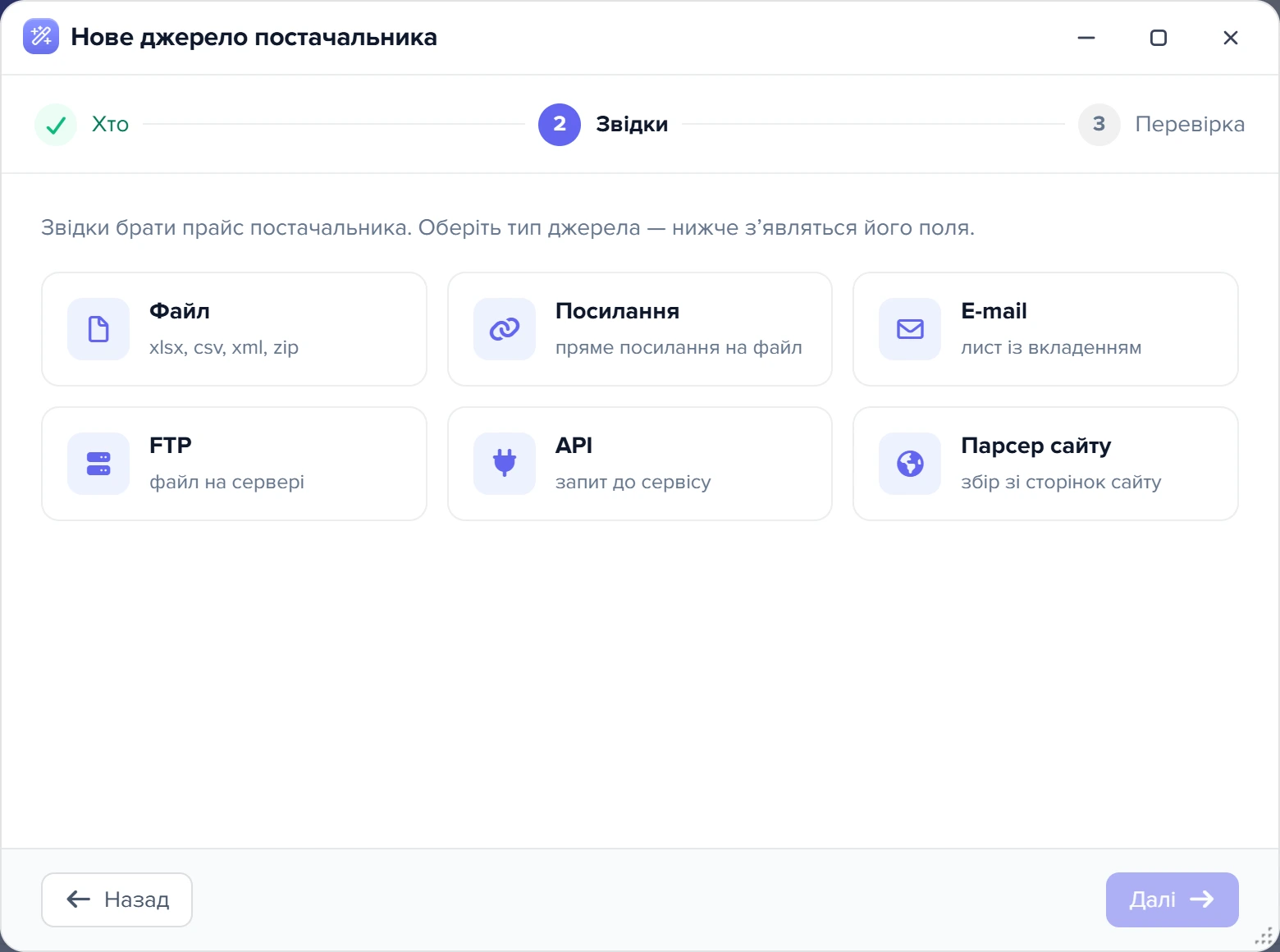Jump to the Перевірка step label
1280x952 pixels.
[1190, 125]
